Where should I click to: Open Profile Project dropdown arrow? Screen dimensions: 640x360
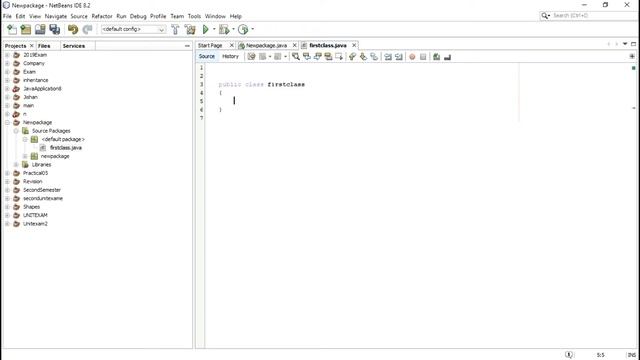[x=253, y=29]
